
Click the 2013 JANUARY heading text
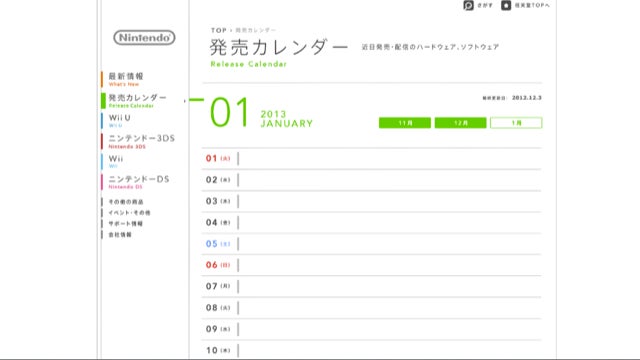pos(287,119)
